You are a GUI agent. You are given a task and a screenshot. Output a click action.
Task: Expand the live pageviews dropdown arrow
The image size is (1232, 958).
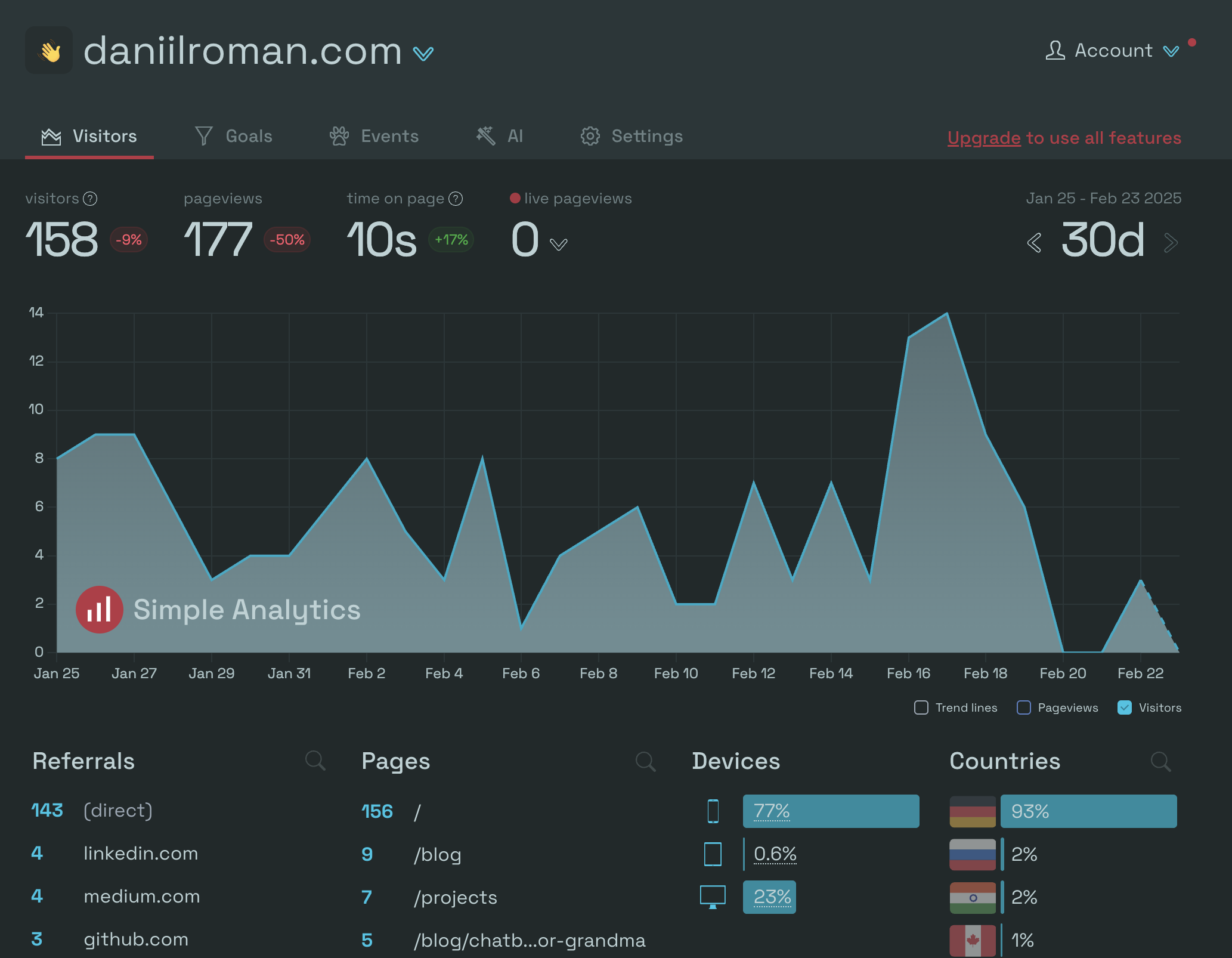[x=558, y=244]
